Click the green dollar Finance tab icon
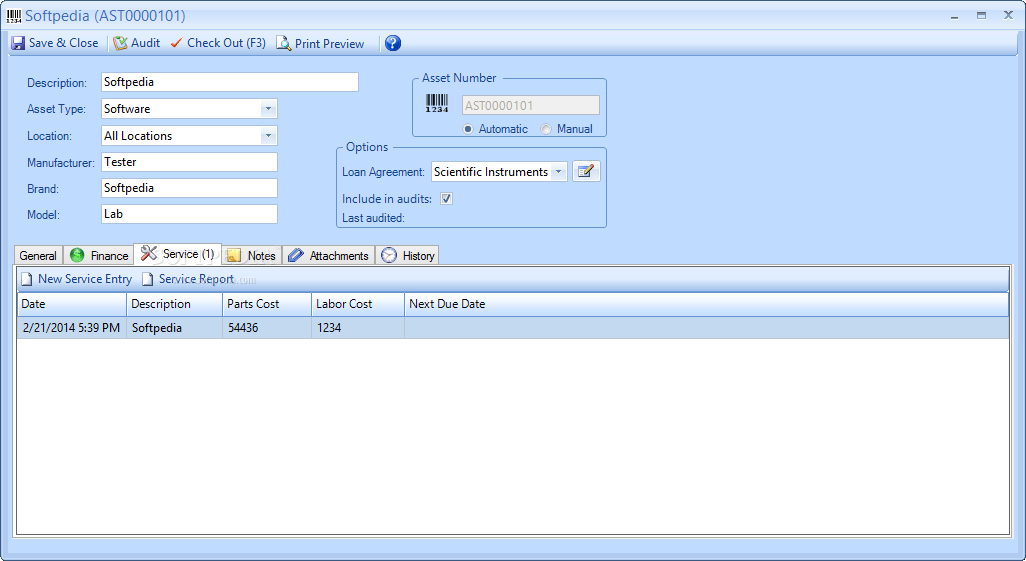This screenshot has height=561, width=1026. tap(77, 255)
